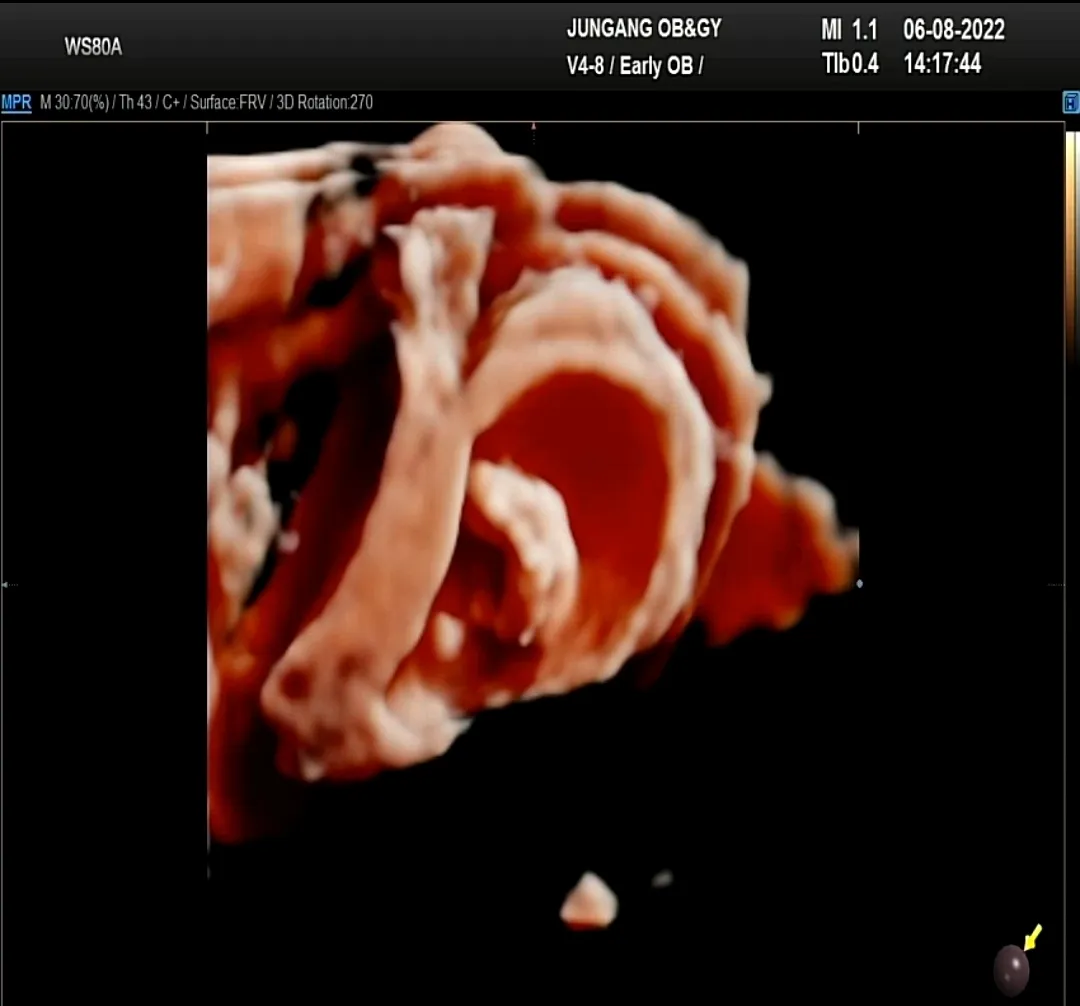The height and width of the screenshot is (1006, 1080).
Task: Click the top center ROI marker
Action: pyautogui.click(x=533, y=127)
